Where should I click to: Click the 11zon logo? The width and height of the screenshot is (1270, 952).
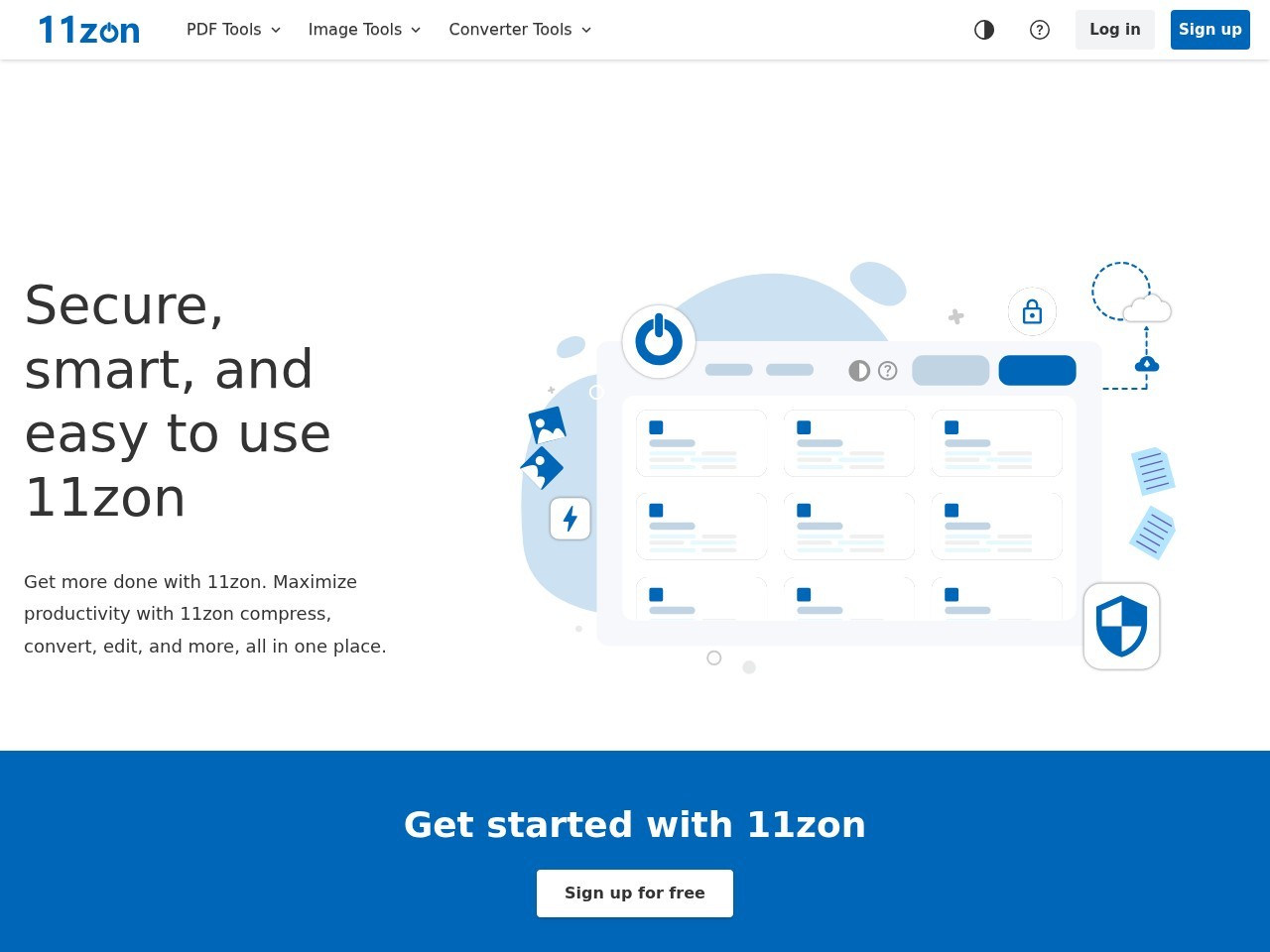point(89,30)
